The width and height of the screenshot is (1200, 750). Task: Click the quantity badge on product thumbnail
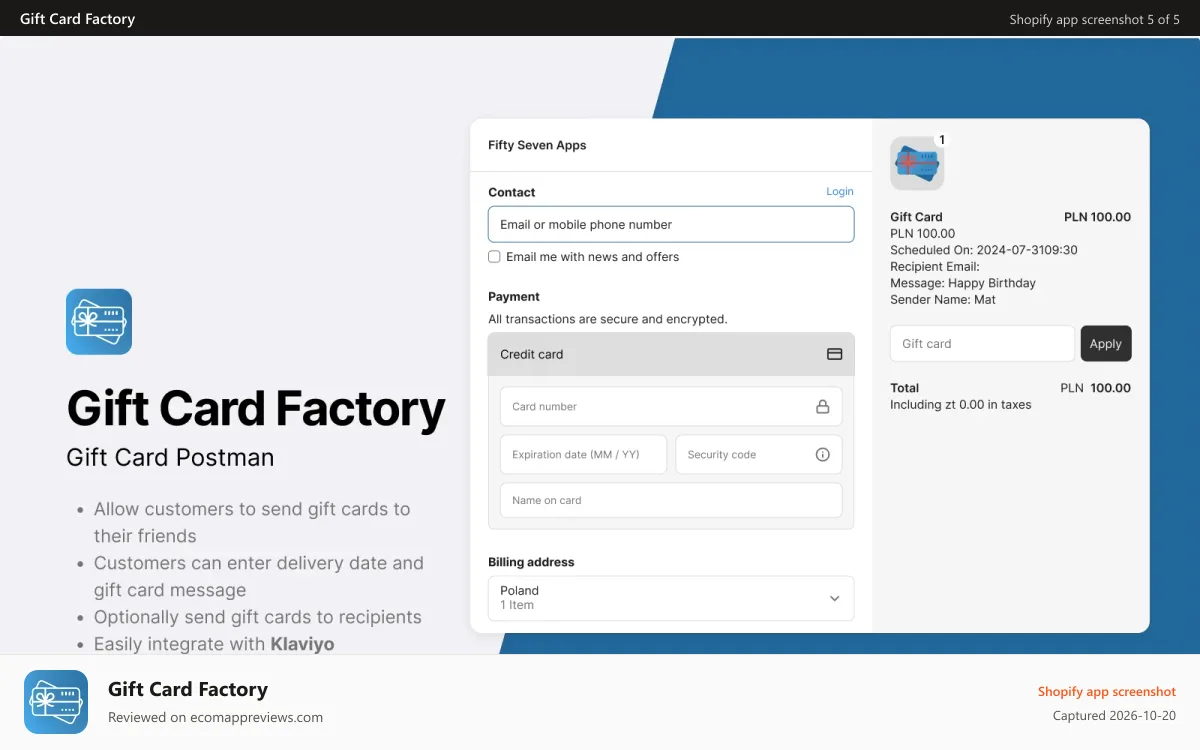[942, 140]
